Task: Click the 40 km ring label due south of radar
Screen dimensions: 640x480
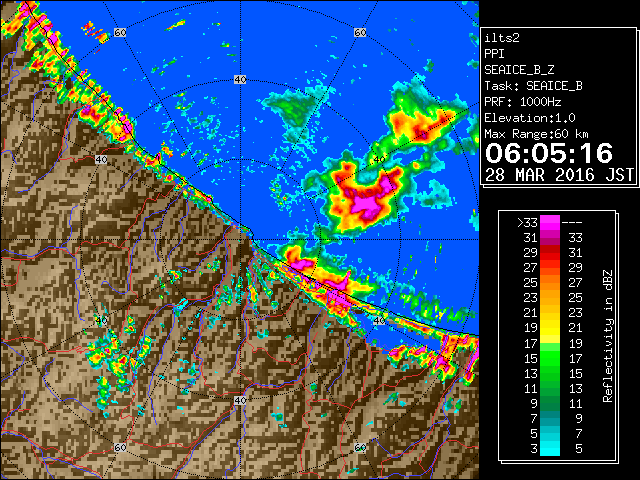Action: (x=240, y=400)
